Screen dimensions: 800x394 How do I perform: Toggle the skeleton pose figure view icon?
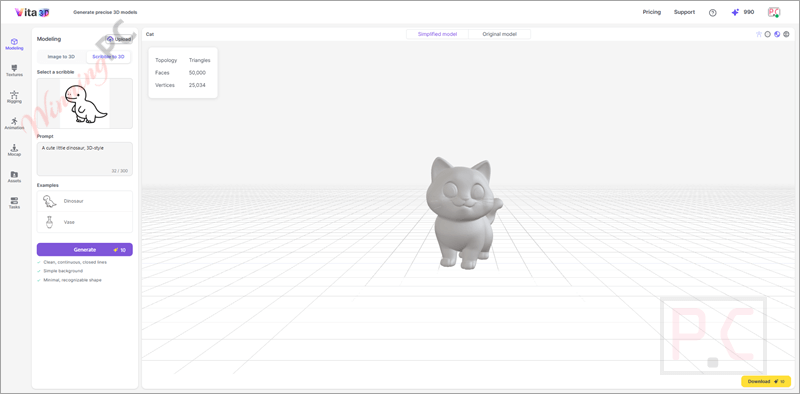tap(759, 34)
